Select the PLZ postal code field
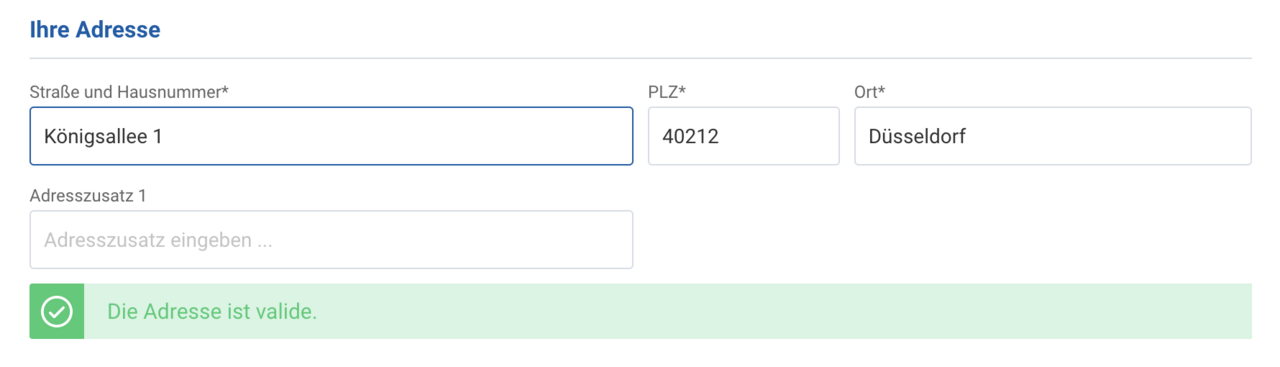Image resolution: width=1280 pixels, height=367 pixels. tap(744, 136)
